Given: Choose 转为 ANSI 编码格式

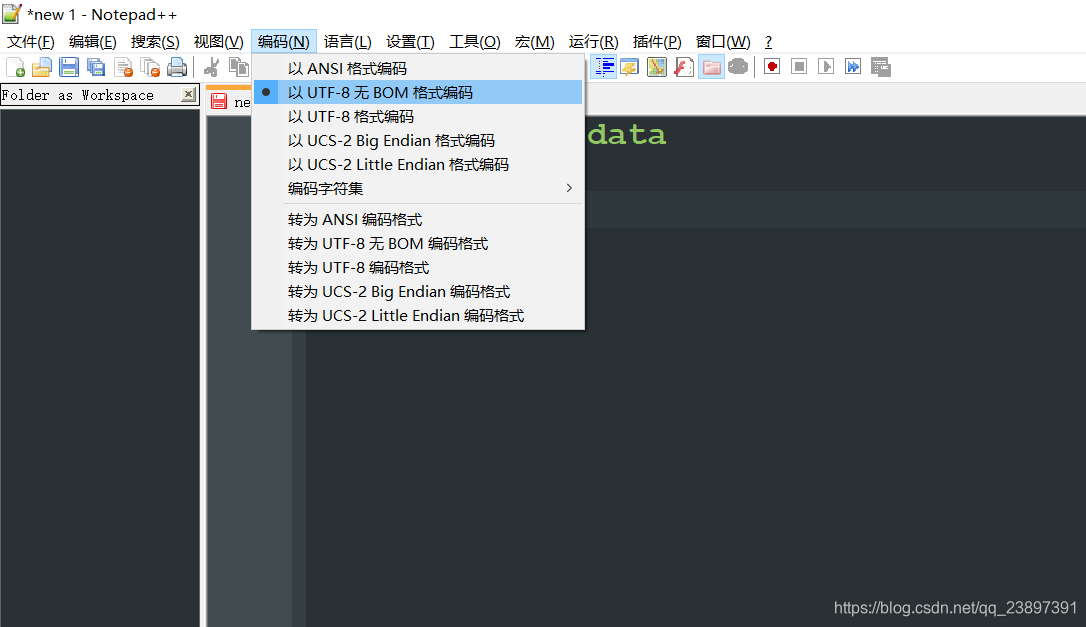Looking at the screenshot, I should [x=418, y=220].
